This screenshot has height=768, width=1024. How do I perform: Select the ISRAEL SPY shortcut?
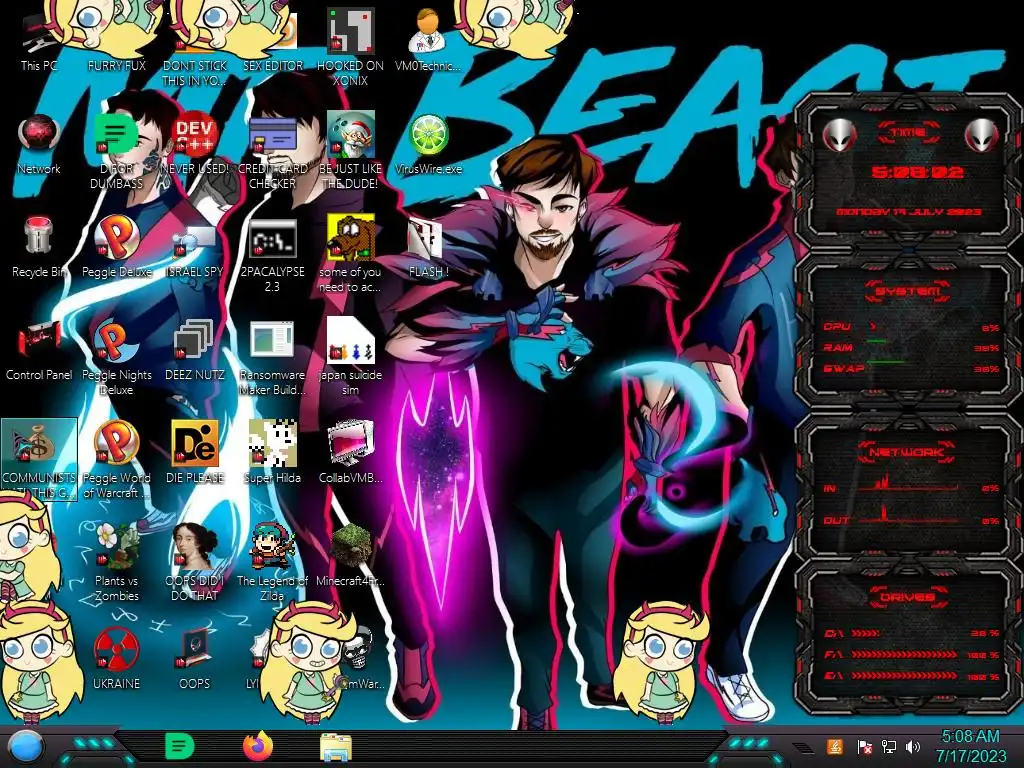click(x=194, y=250)
